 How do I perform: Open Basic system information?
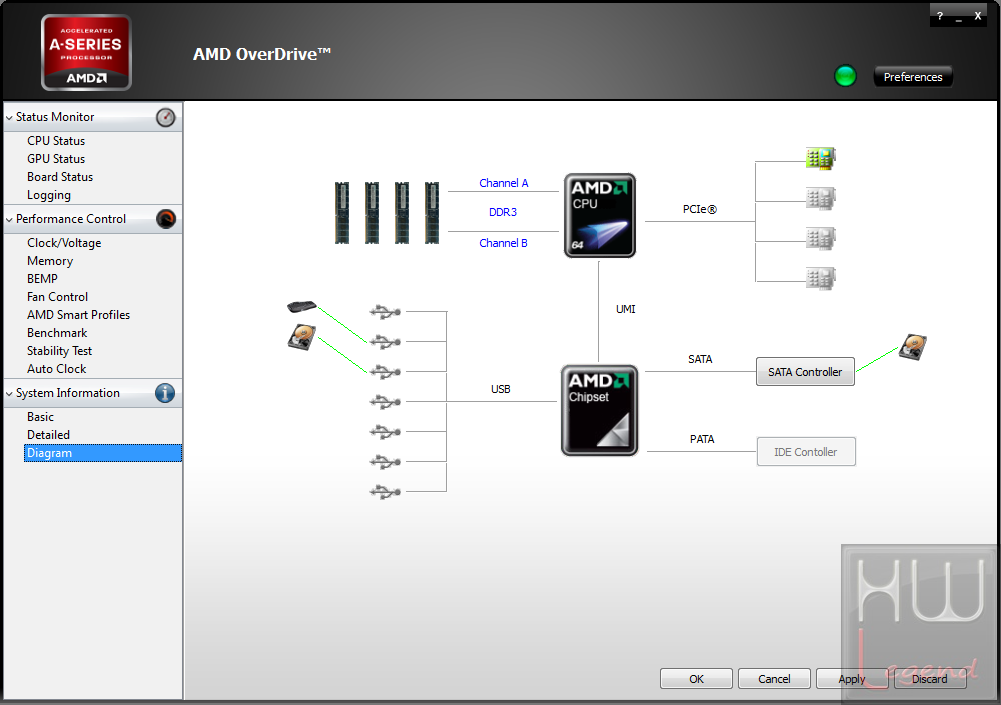tap(40, 416)
